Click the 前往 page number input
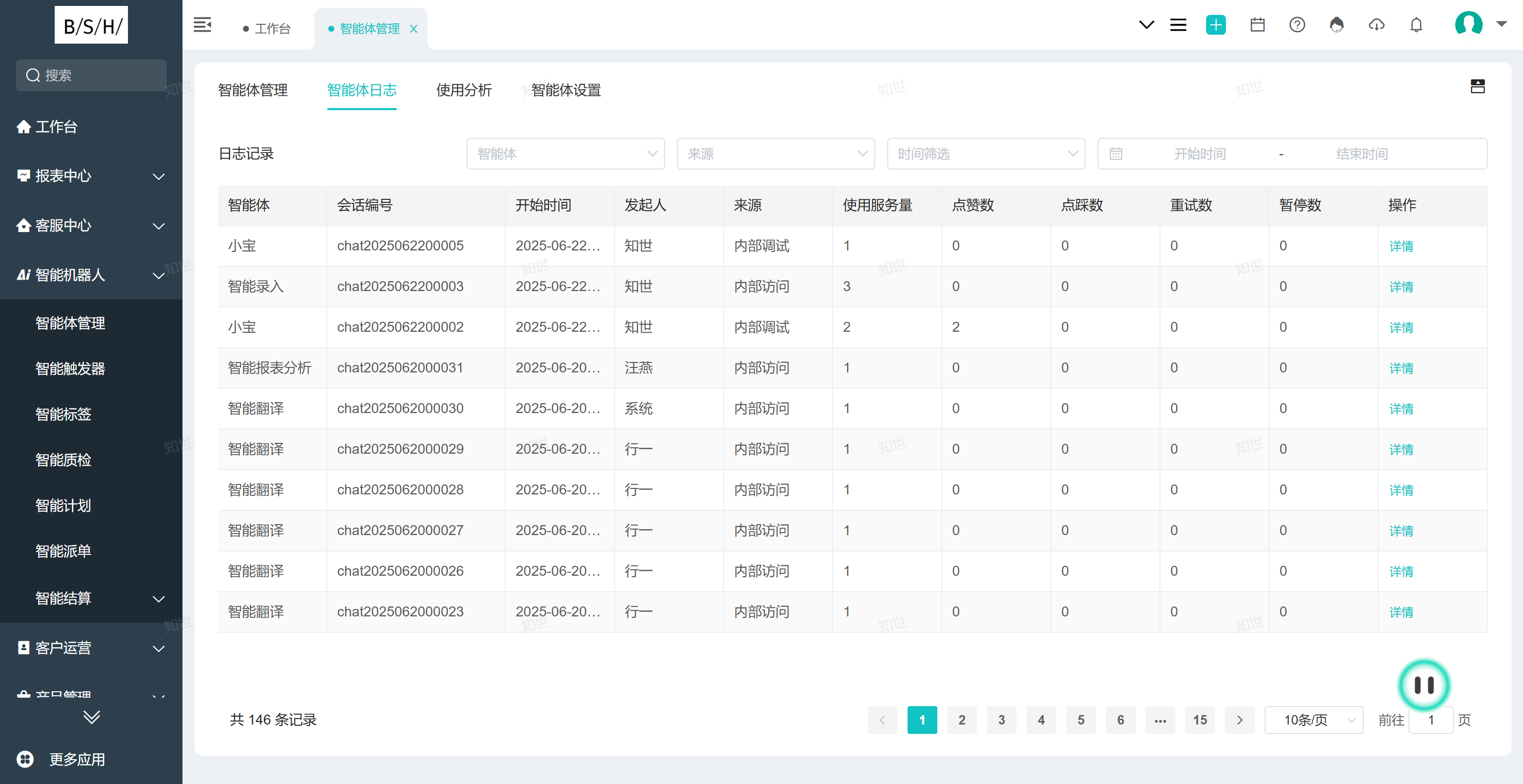Image resolution: width=1523 pixels, height=784 pixels. point(1431,720)
